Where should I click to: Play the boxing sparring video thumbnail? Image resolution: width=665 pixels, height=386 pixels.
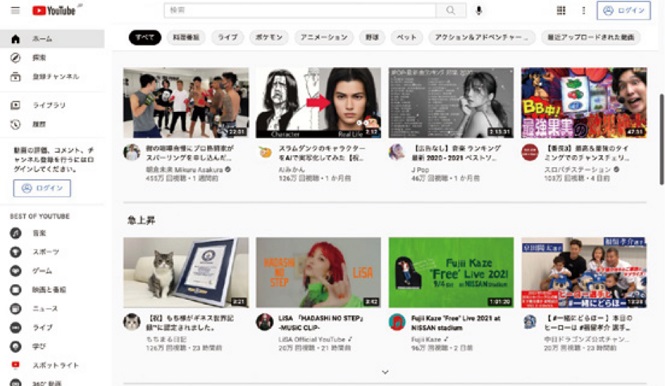click(186, 103)
